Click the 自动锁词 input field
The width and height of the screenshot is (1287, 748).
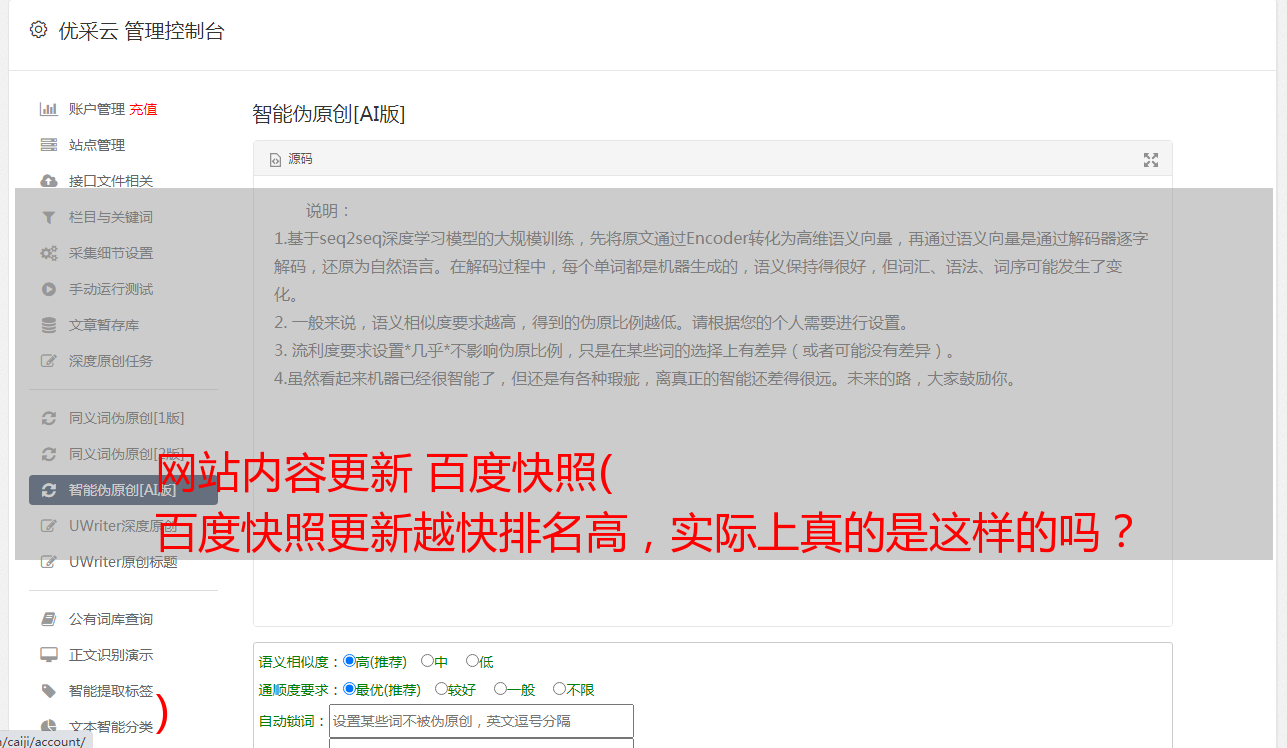coord(481,721)
